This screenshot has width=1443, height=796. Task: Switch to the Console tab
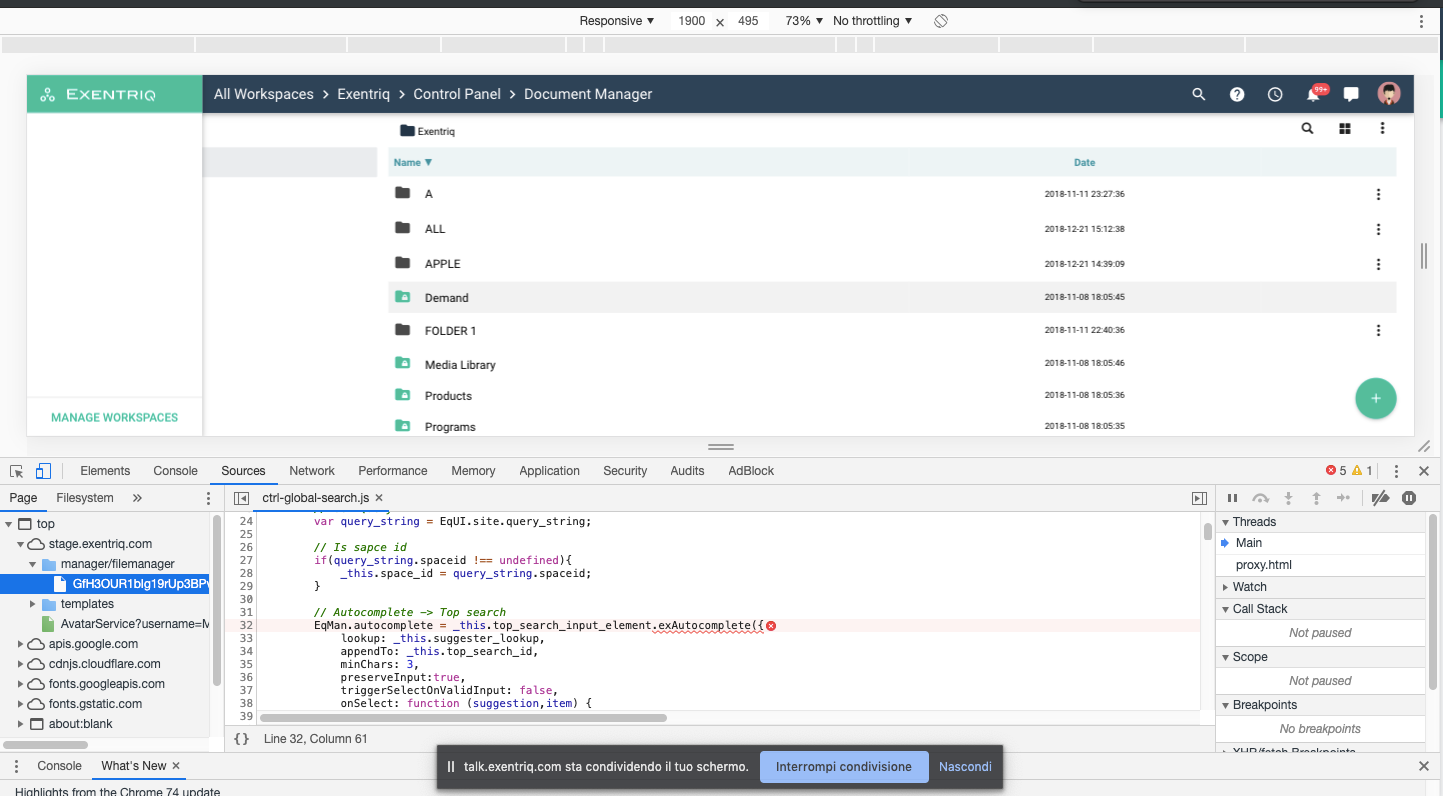[175, 471]
